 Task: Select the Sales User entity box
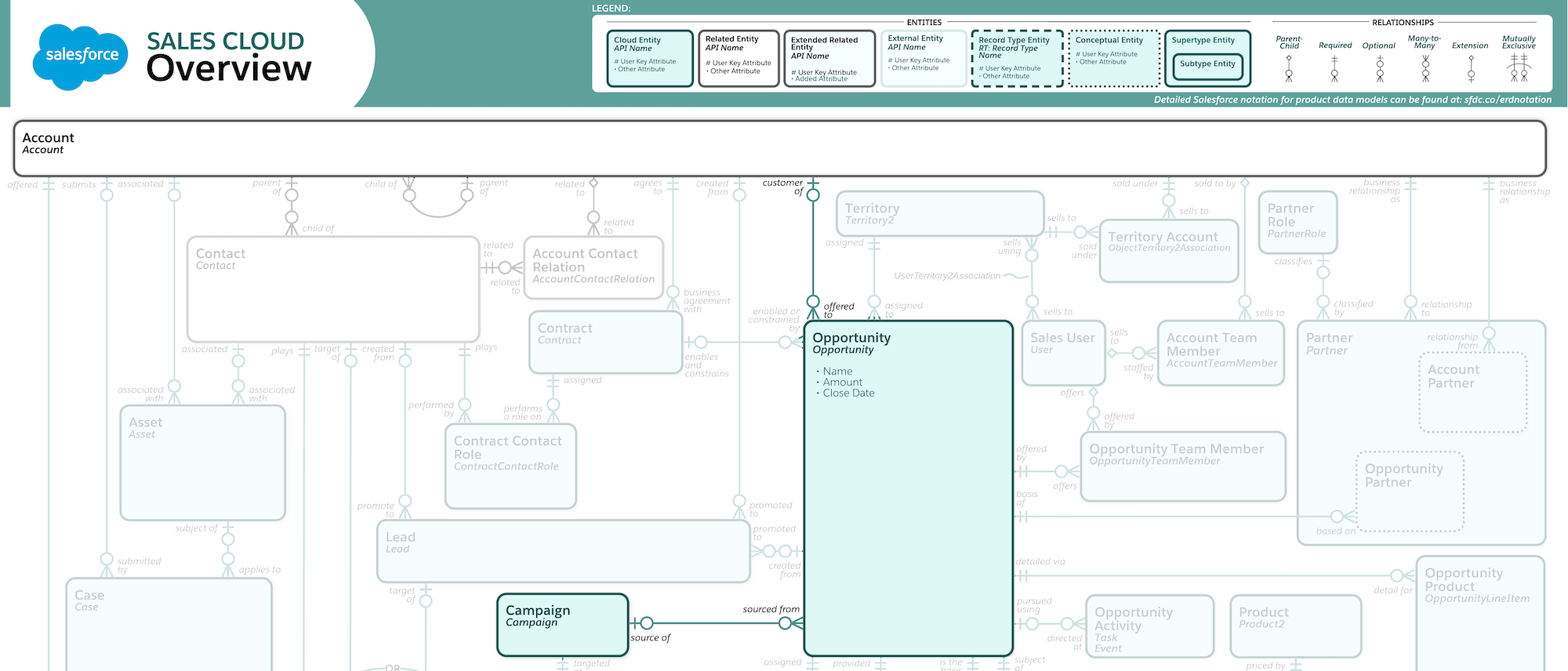pos(1064,353)
